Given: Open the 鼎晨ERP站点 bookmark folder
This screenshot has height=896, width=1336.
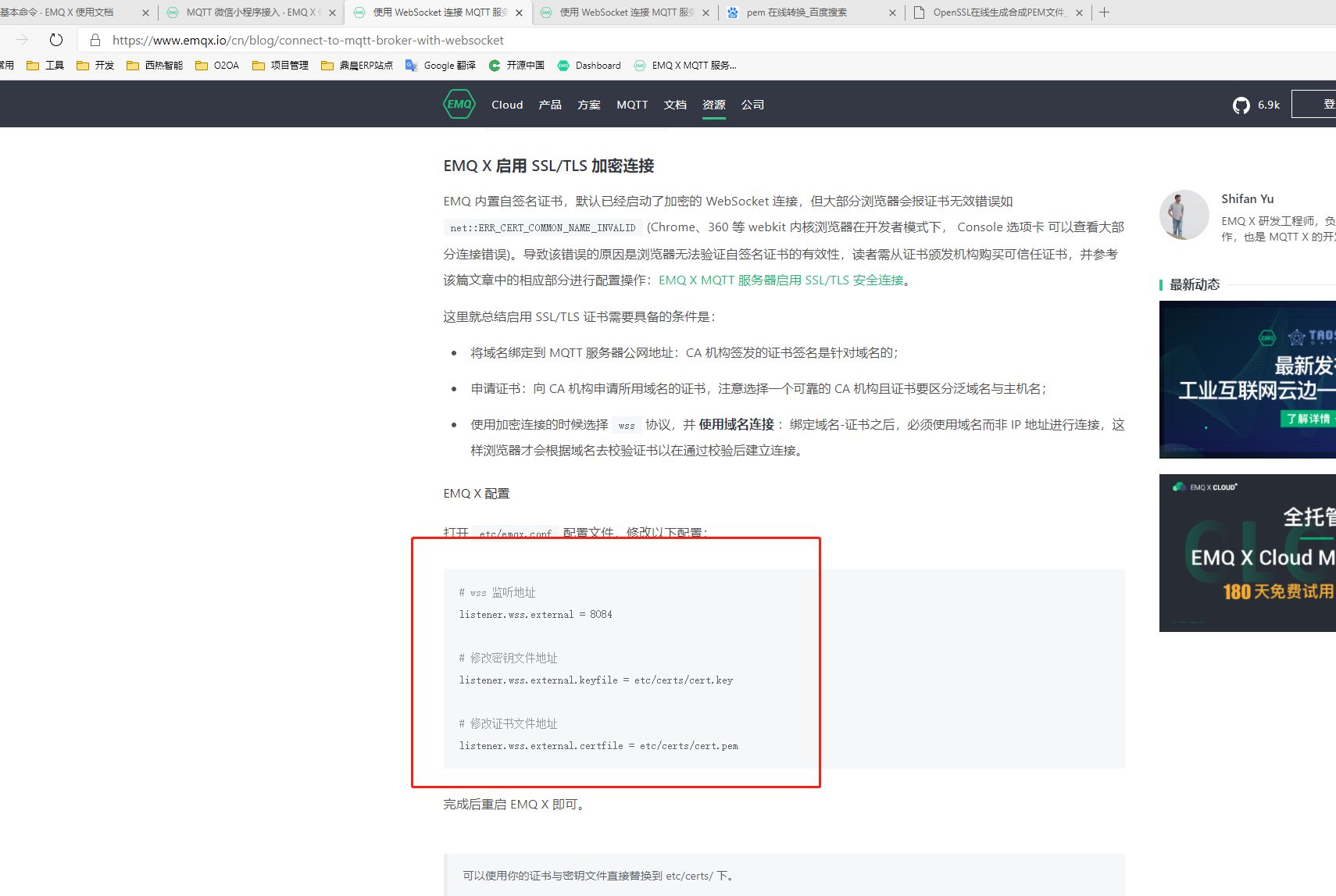Looking at the screenshot, I should coord(357,66).
